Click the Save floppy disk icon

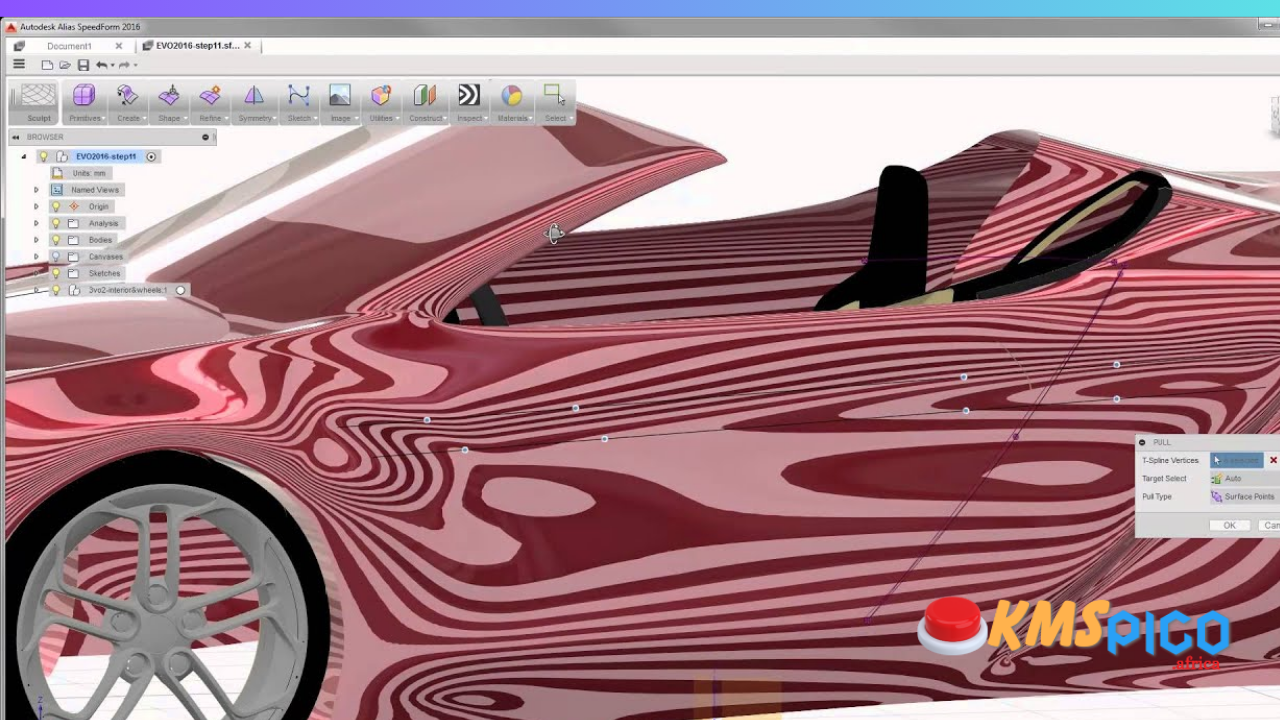pos(83,65)
